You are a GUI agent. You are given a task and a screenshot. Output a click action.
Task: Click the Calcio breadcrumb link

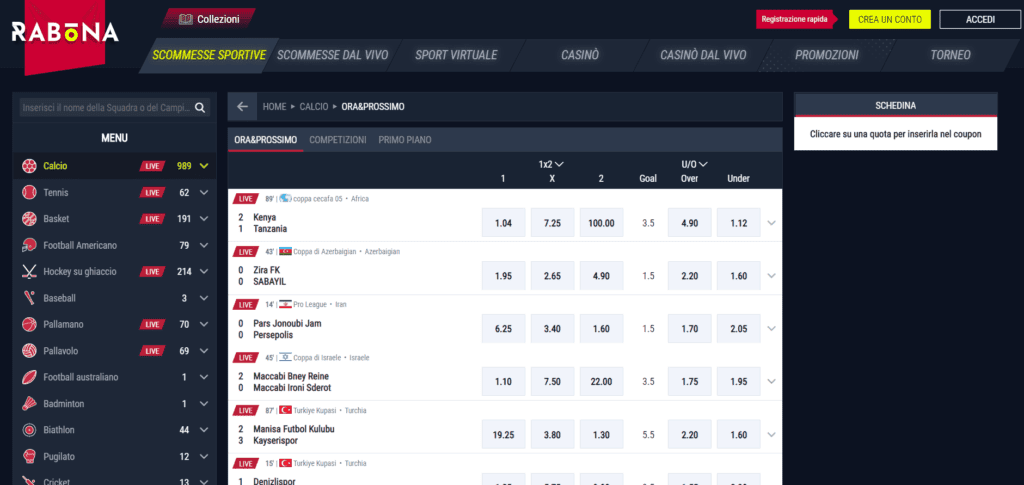[x=314, y=106]
